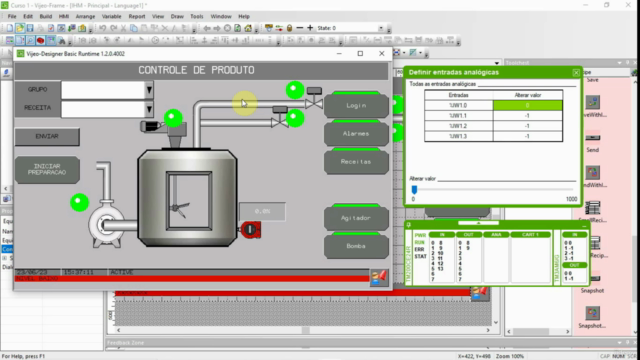Click the navigate Forward arrow icon
The height and width of the screenshot is (360, 640).
coord(217,28)
